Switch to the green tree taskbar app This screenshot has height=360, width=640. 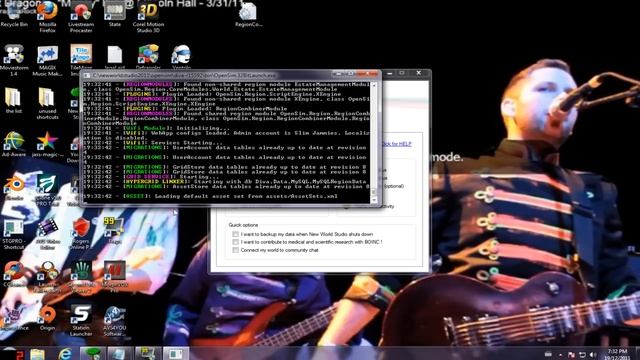pos(92,353)
